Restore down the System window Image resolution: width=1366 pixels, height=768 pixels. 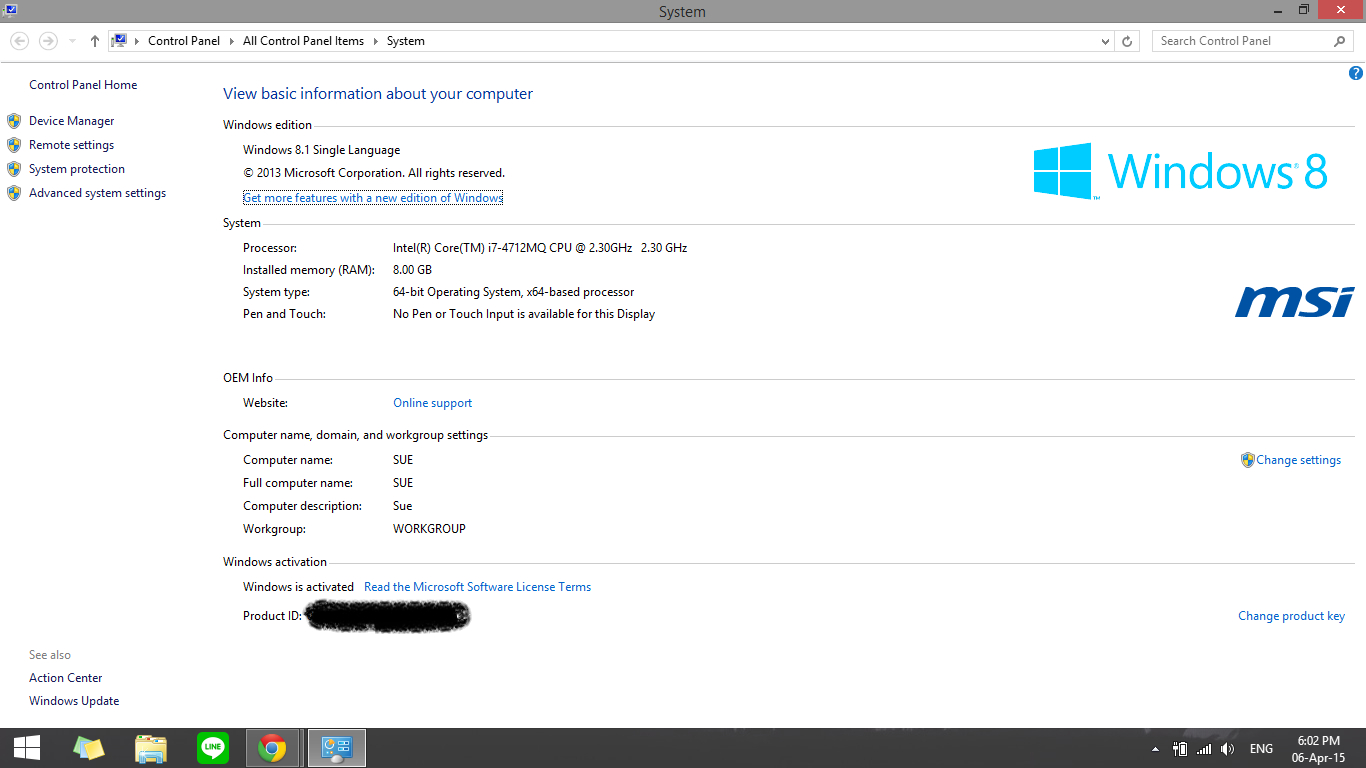point(1303,9)
